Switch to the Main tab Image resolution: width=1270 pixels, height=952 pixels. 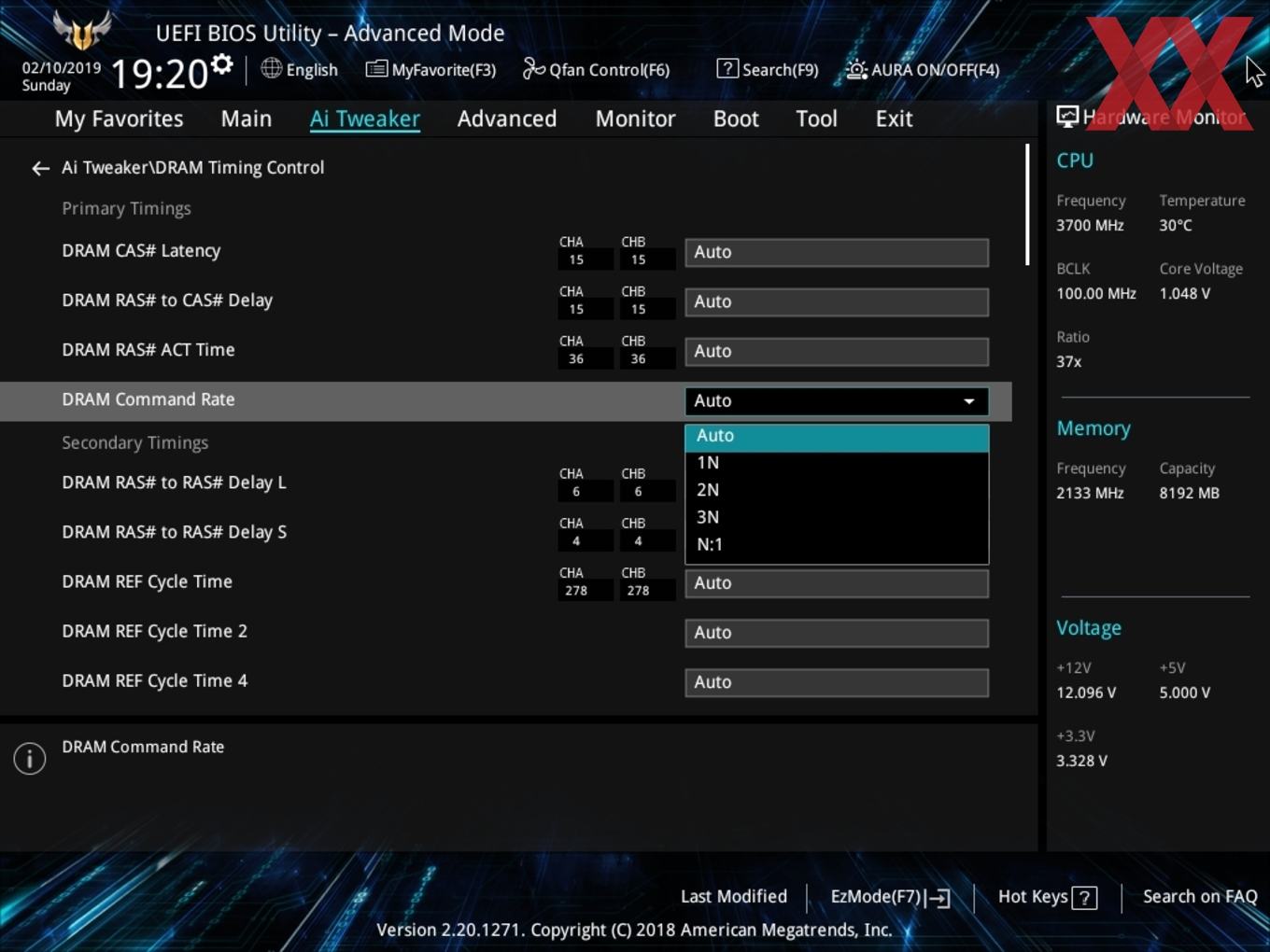[x=247, y=119]
